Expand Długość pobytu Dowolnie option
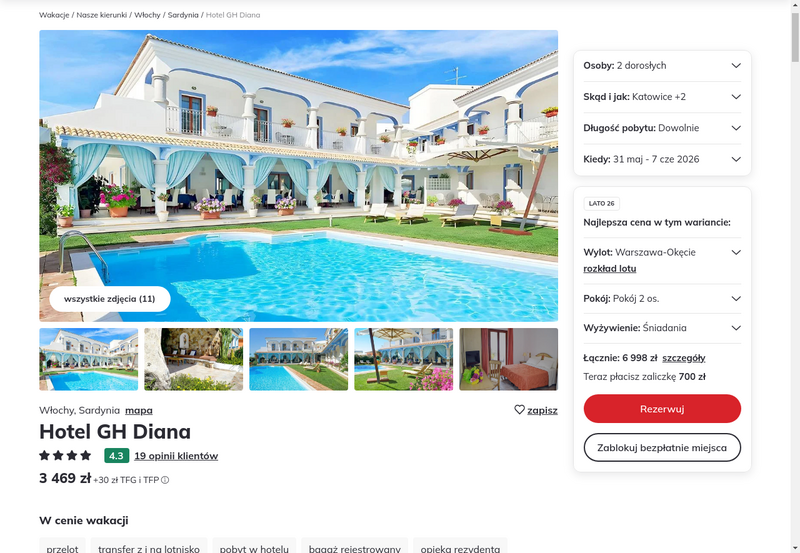 [x=662, y=128]
